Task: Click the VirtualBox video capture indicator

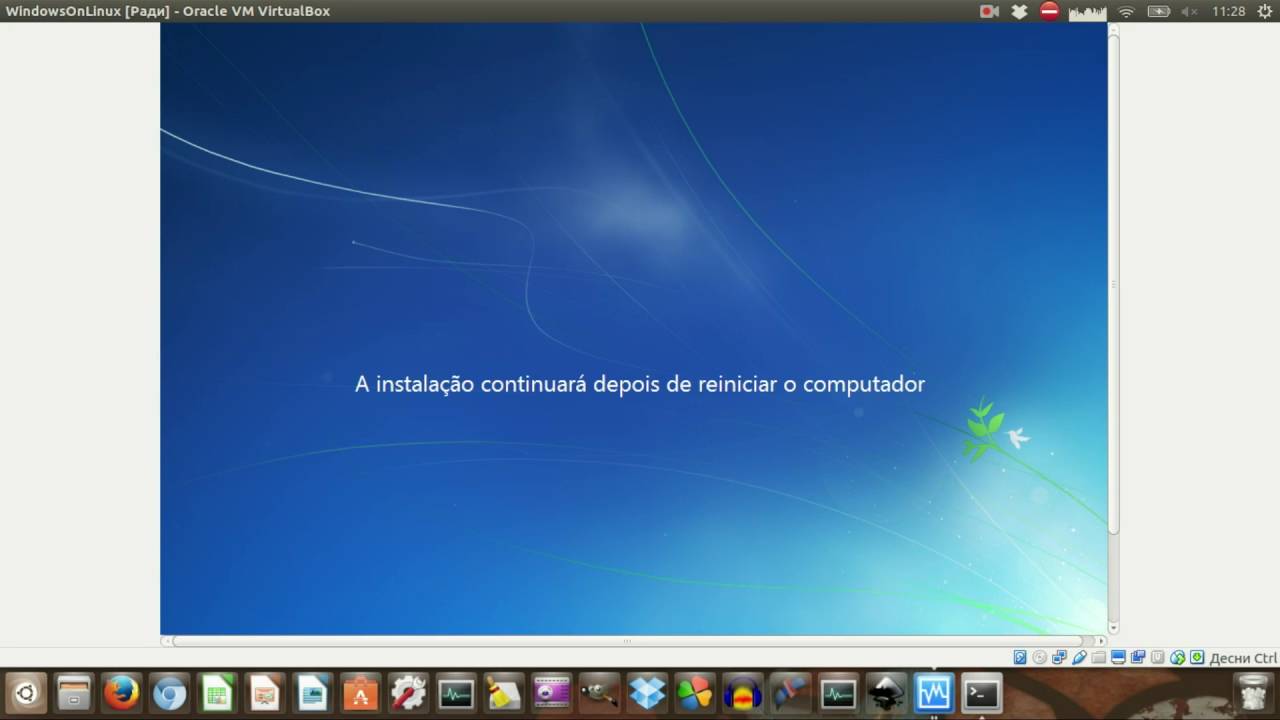Action: point(1138,657)
